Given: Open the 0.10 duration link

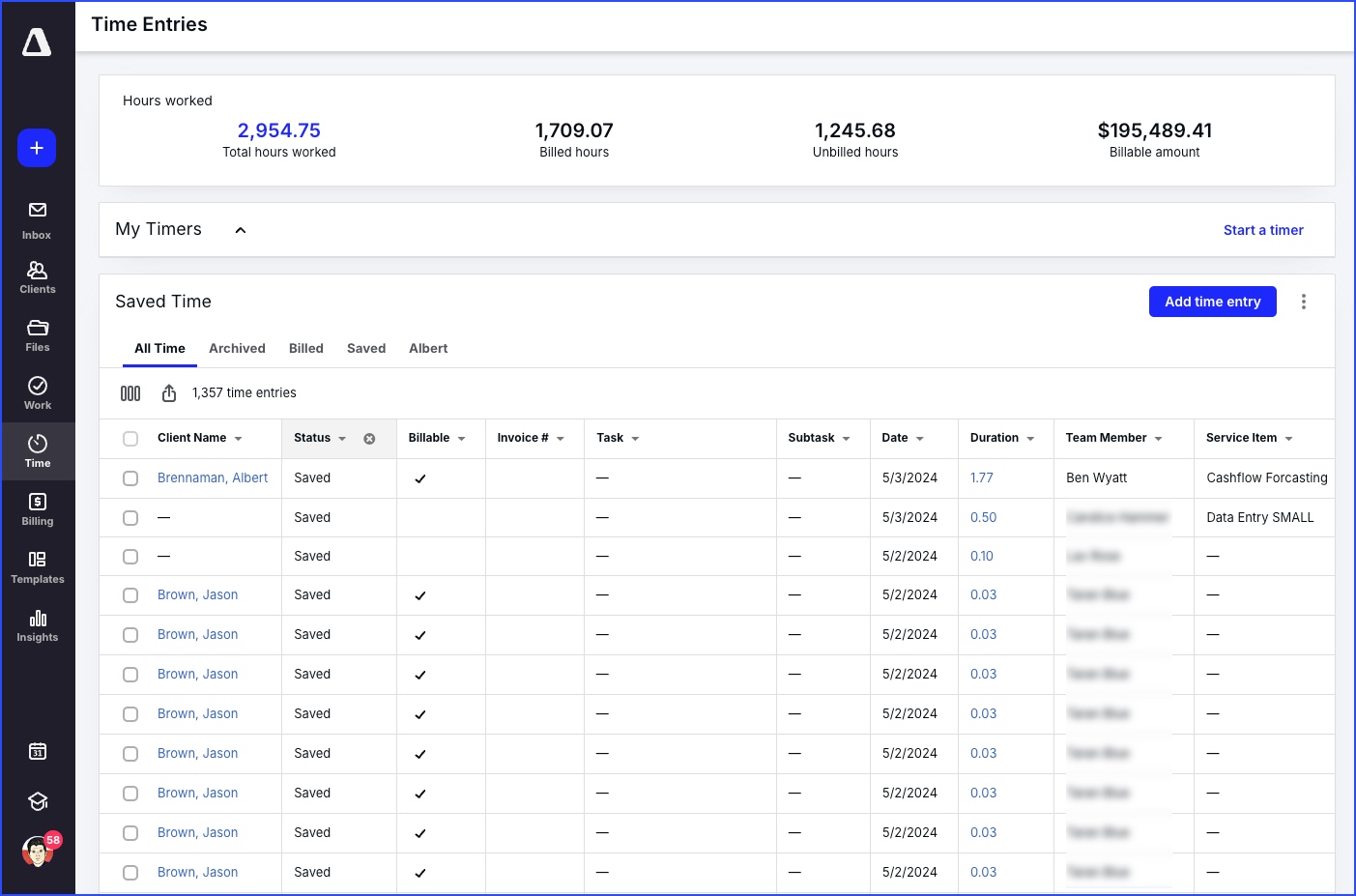Looking at the screenshot, I should [x=982, y=557].
